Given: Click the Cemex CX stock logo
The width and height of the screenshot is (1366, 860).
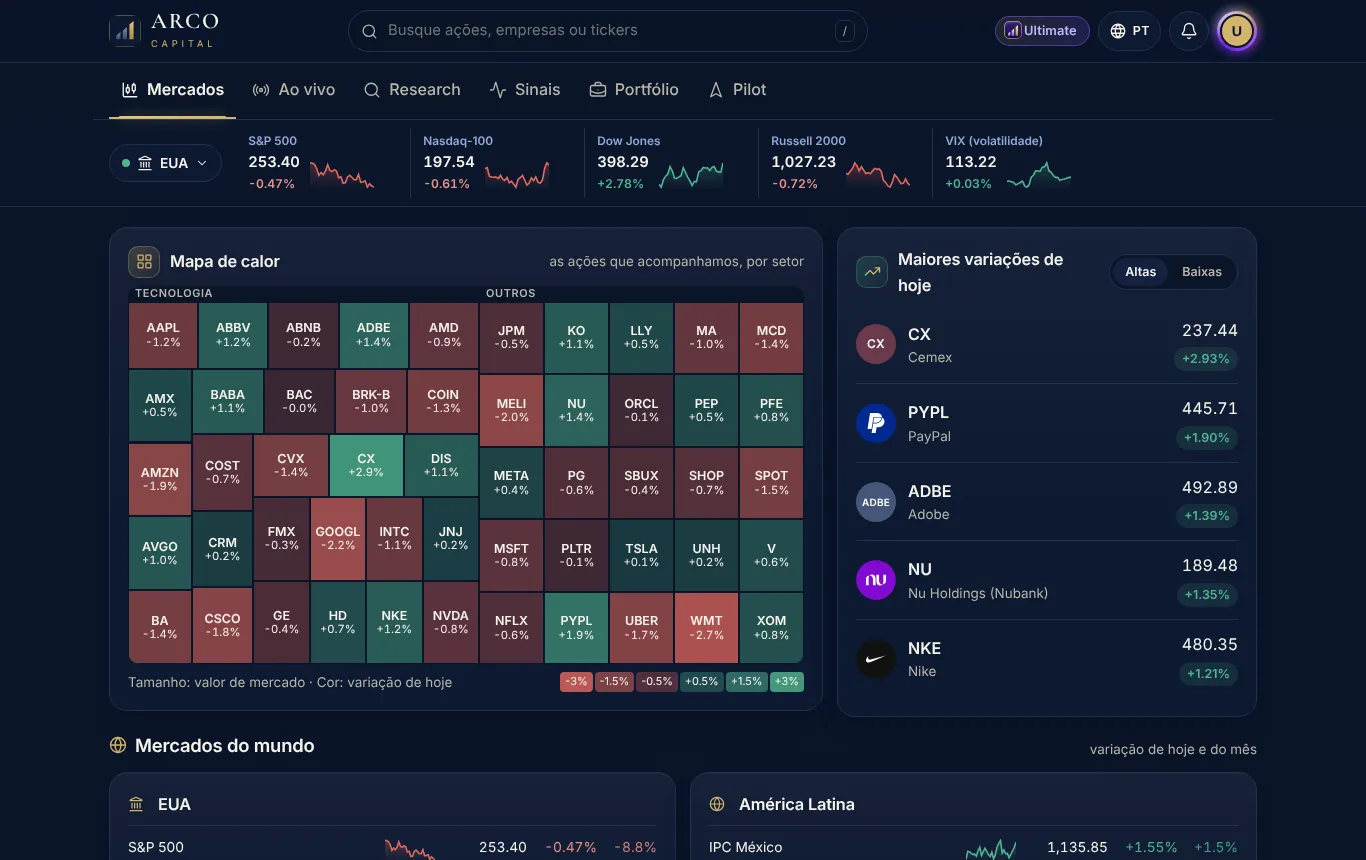Looking at the screenshot, I should tap(876, 344).
